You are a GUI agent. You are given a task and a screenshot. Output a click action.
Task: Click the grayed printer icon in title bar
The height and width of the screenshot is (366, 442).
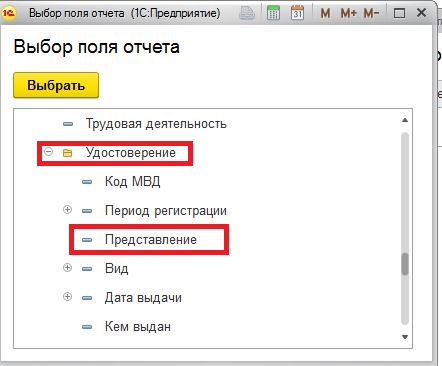click(247, 13)
